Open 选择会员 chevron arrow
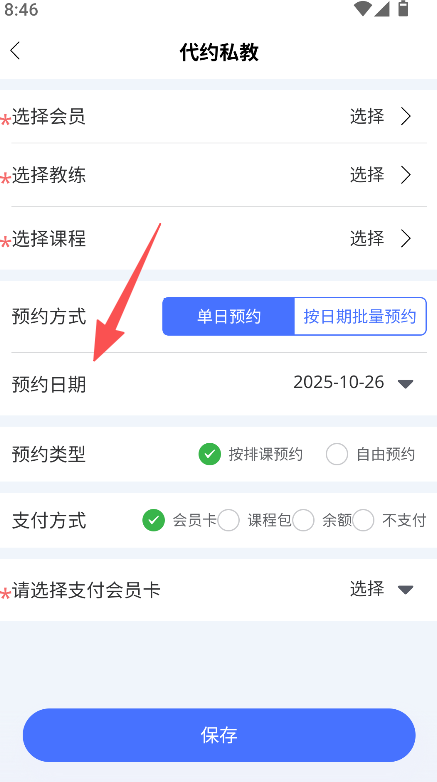 406,117
